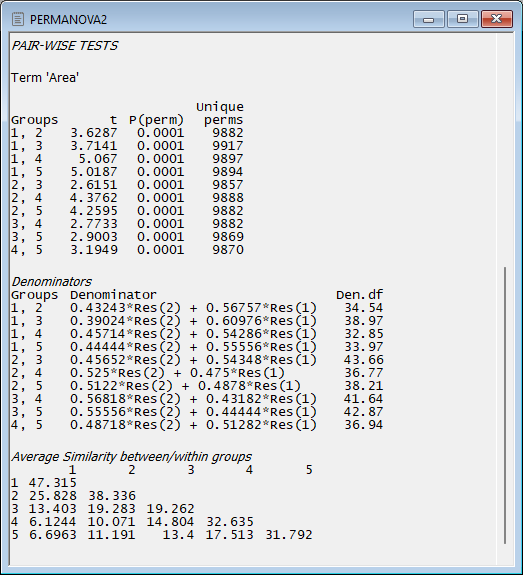
Task: Click unique perms value 9917
Action: 228,146
